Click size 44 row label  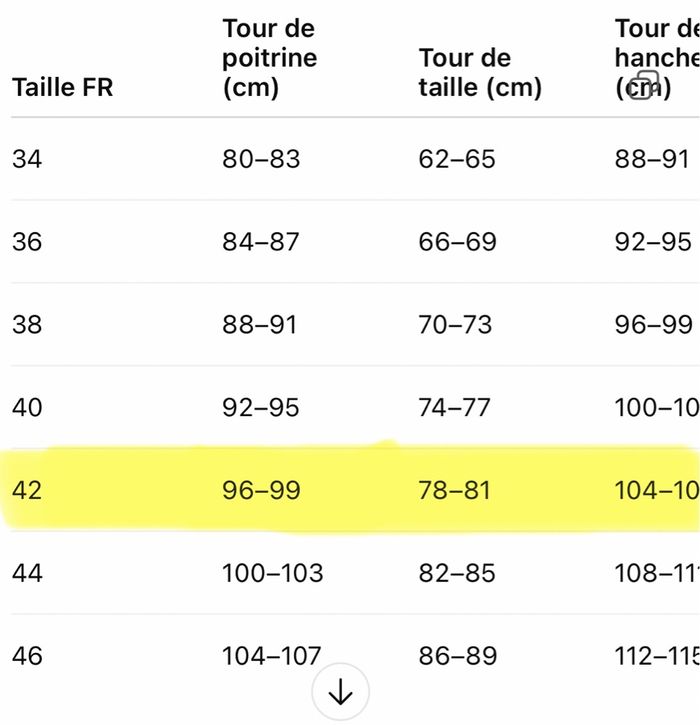pyautogui.click(x=27, y=574)
